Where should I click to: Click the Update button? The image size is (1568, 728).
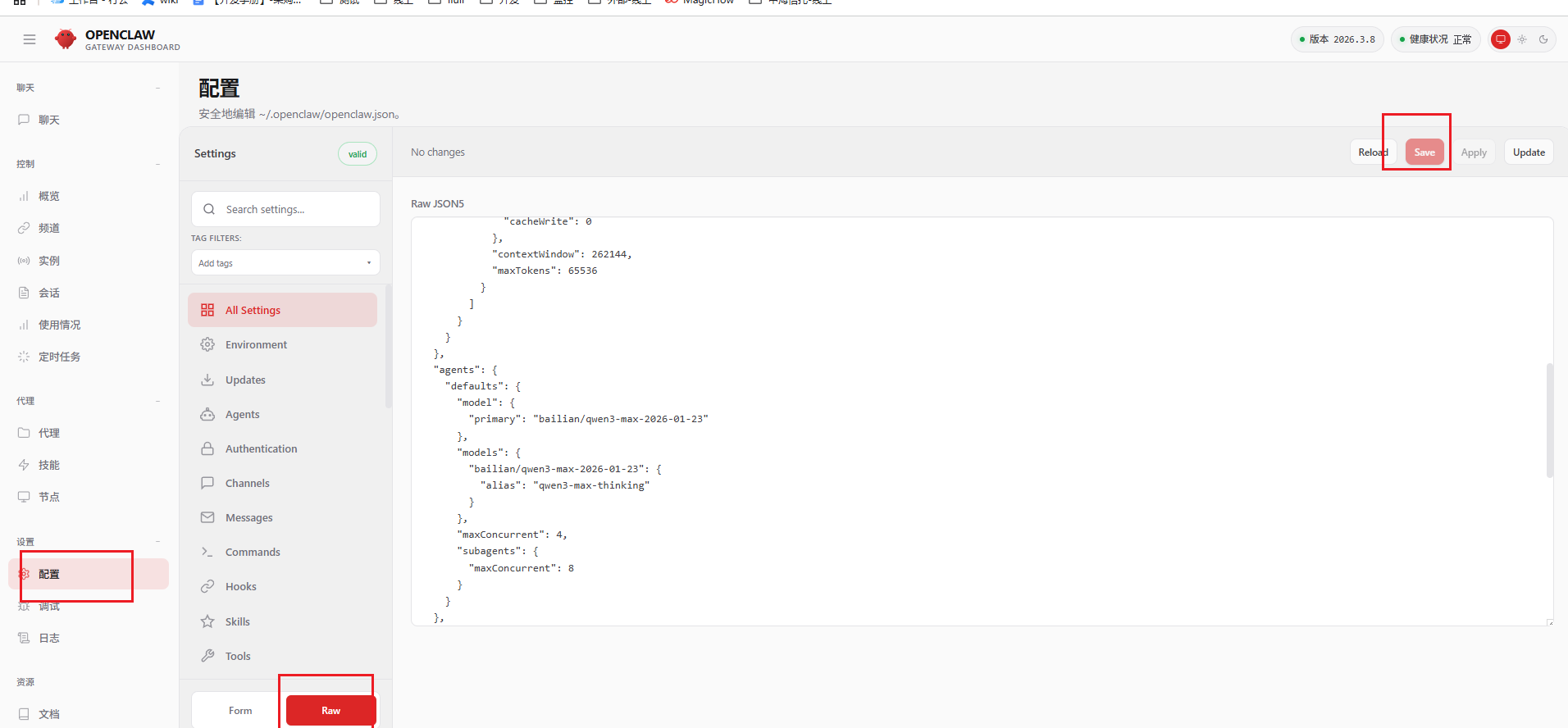[1529, 152]
